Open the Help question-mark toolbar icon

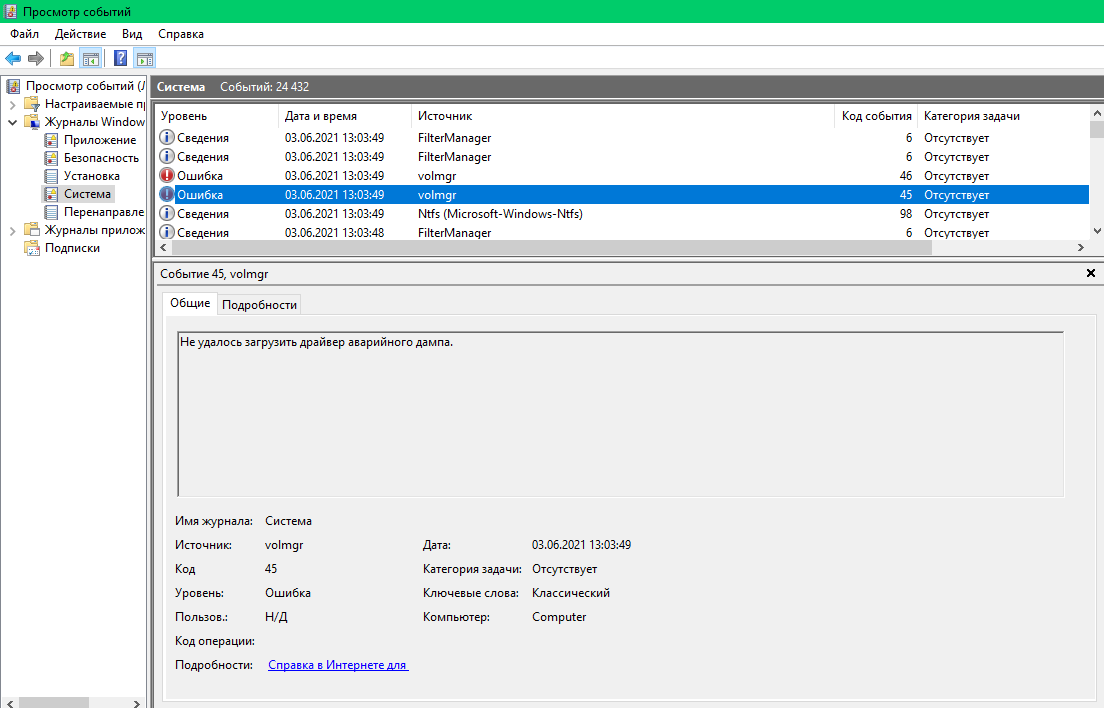[x=120, y=58]
